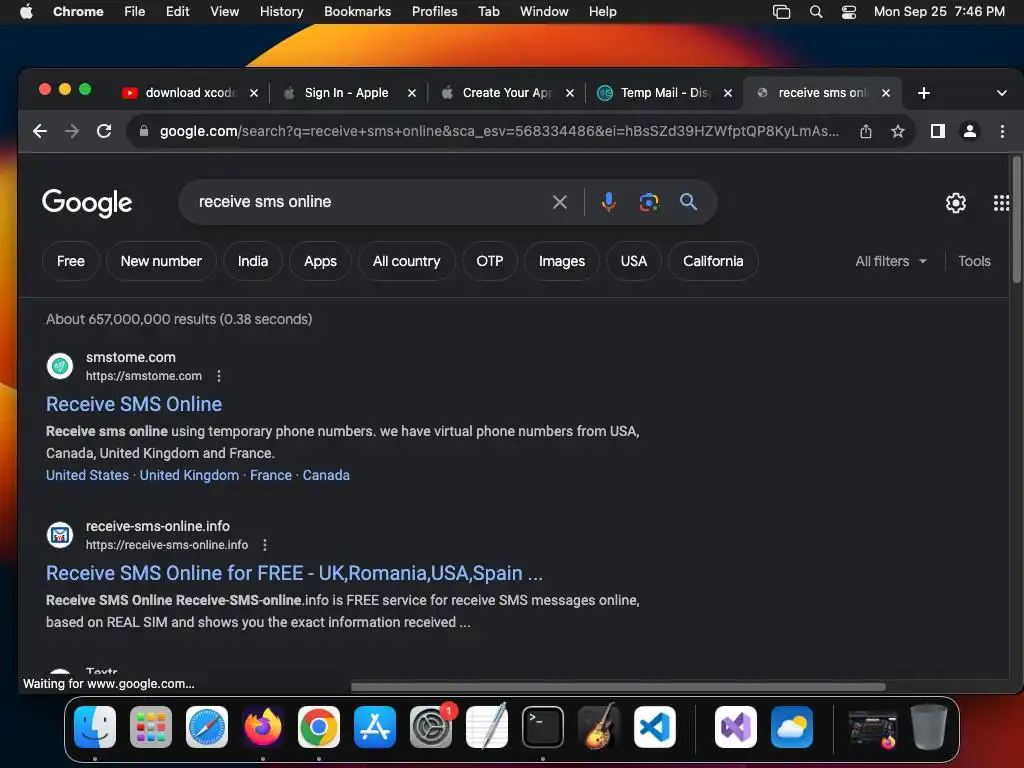The width and height of the screenshot is (1024, 768).
Task: Open the United Kingdom sitelink
Action: pyautogui.click(x=189, y=475)
